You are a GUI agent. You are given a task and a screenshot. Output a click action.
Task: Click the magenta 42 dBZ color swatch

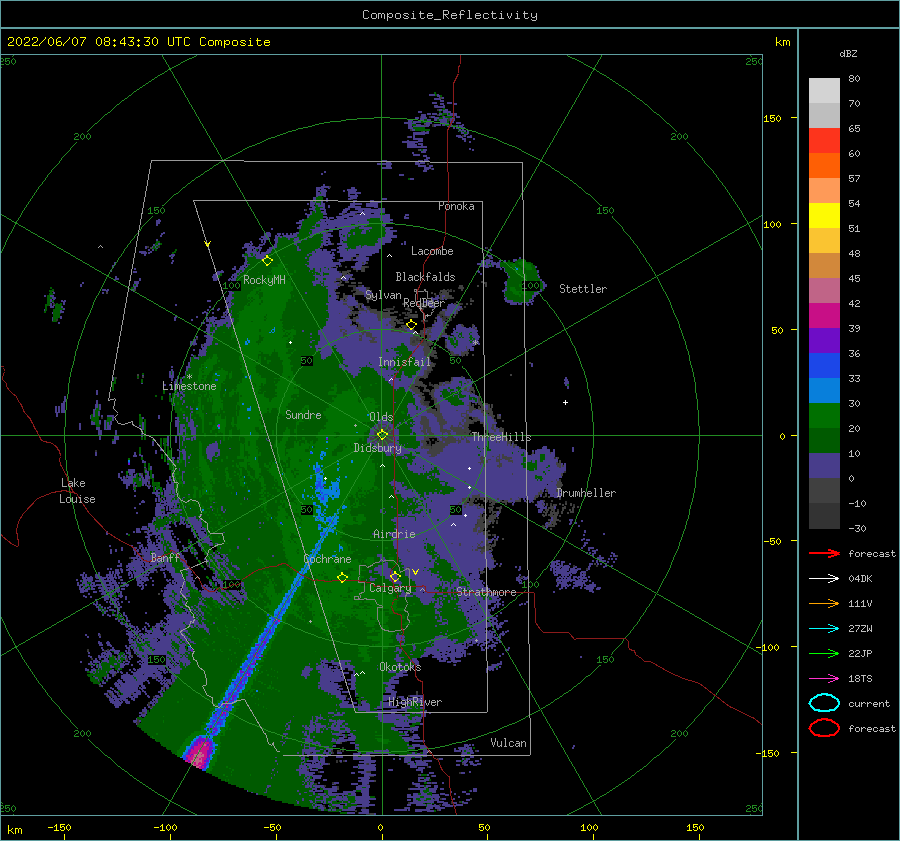(824, 315)
